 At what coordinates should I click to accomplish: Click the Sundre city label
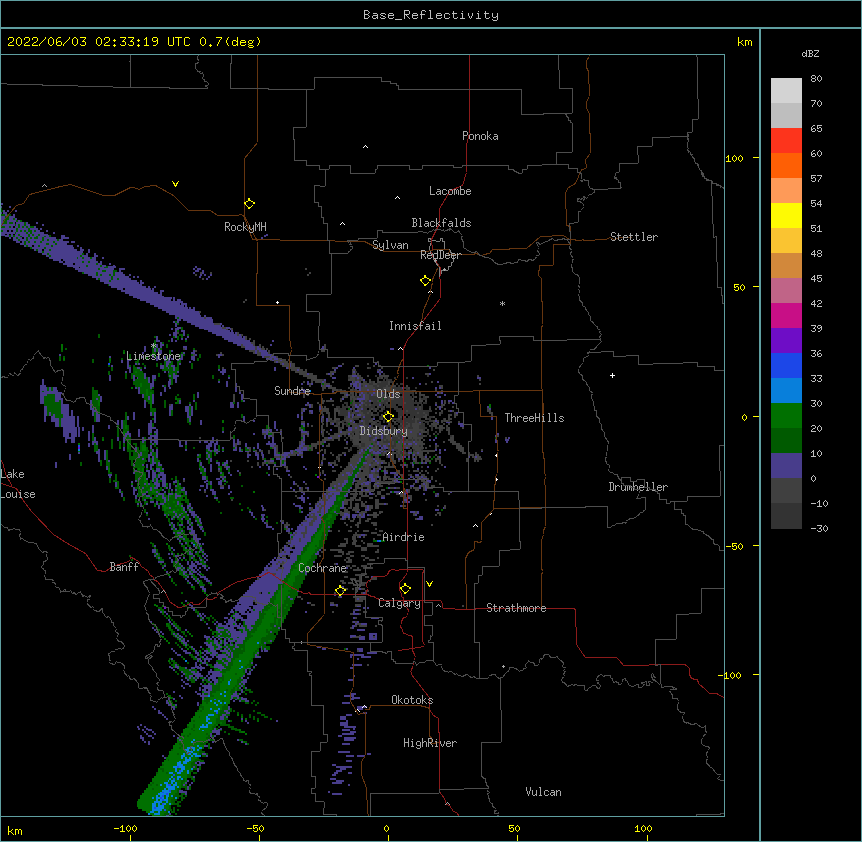(292, 391)
